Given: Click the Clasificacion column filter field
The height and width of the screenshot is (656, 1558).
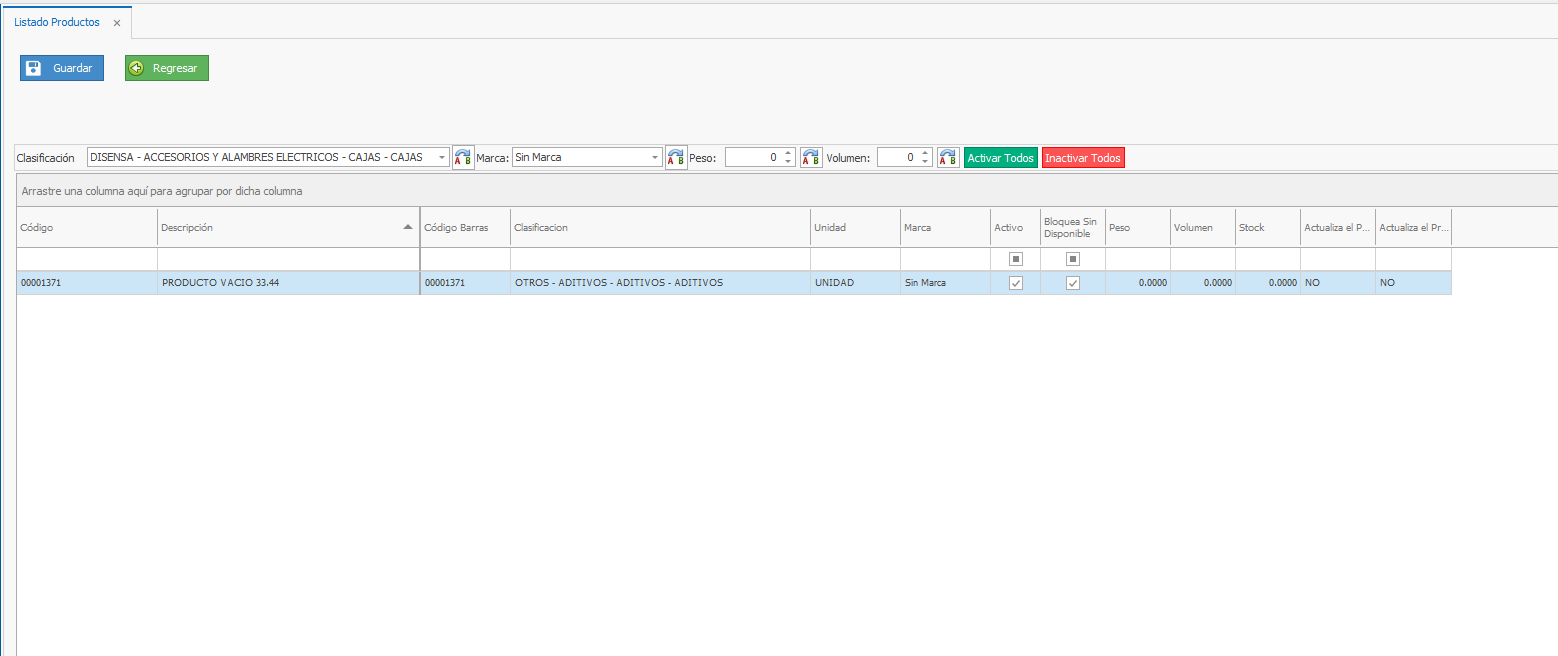Looking at the screenshot, I should pyautogui.click(x=660, y=259).
